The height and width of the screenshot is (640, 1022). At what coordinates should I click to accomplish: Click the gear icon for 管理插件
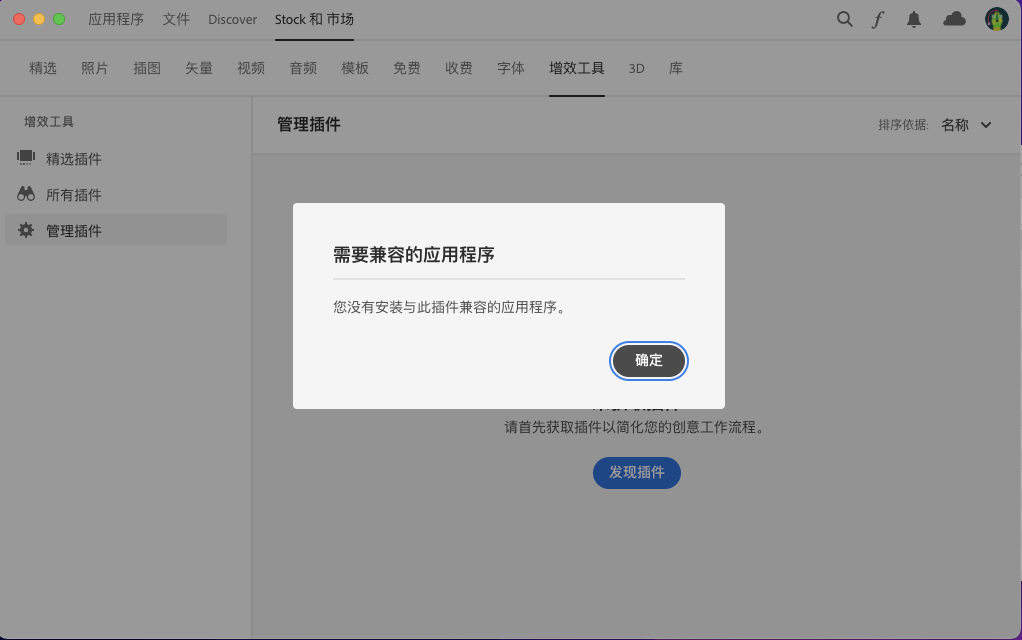click(25, 230)
